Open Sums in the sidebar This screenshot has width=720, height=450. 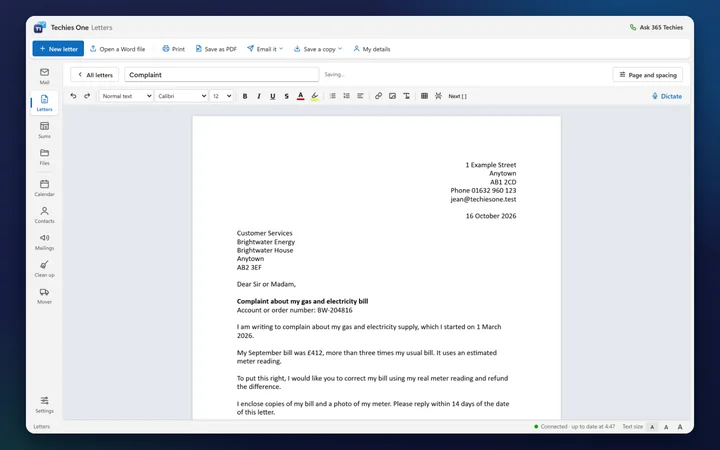pyautogui.click(x=45, y=130)
